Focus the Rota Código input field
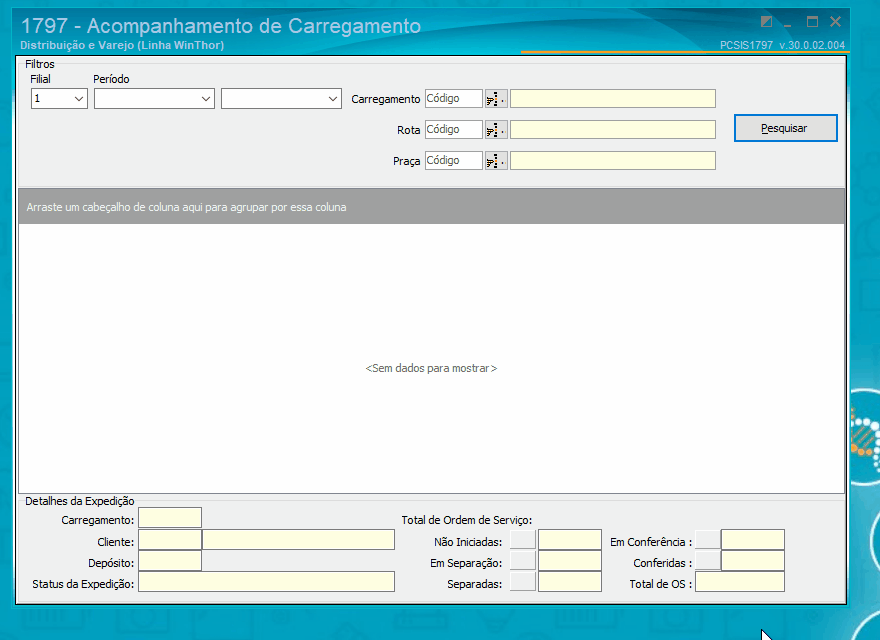This screenshot has width=880, height=640. (453, 130)
